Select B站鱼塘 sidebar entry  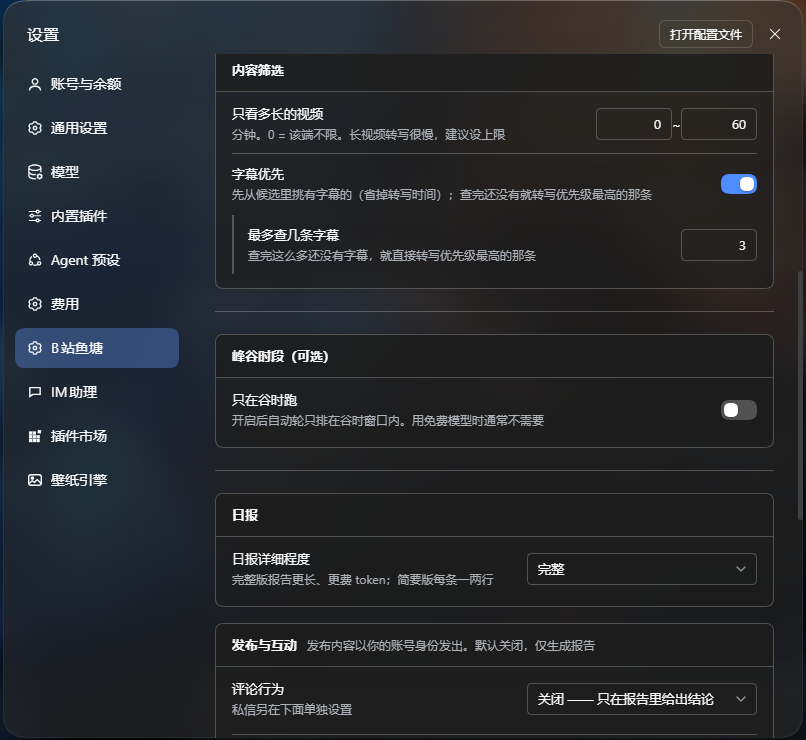tap(97, 348)
